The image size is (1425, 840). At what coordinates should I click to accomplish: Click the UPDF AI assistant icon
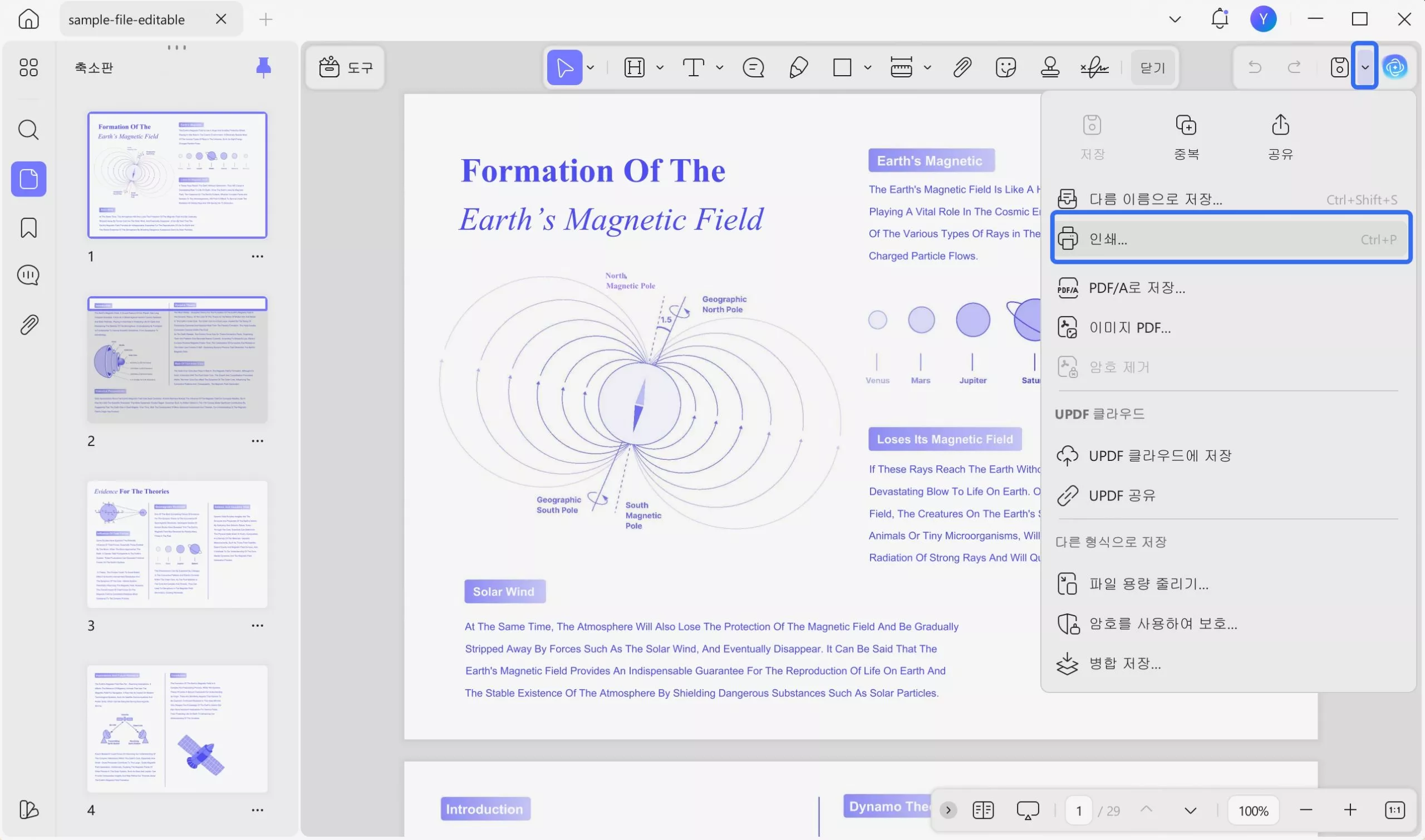(x=1395, y=67)
